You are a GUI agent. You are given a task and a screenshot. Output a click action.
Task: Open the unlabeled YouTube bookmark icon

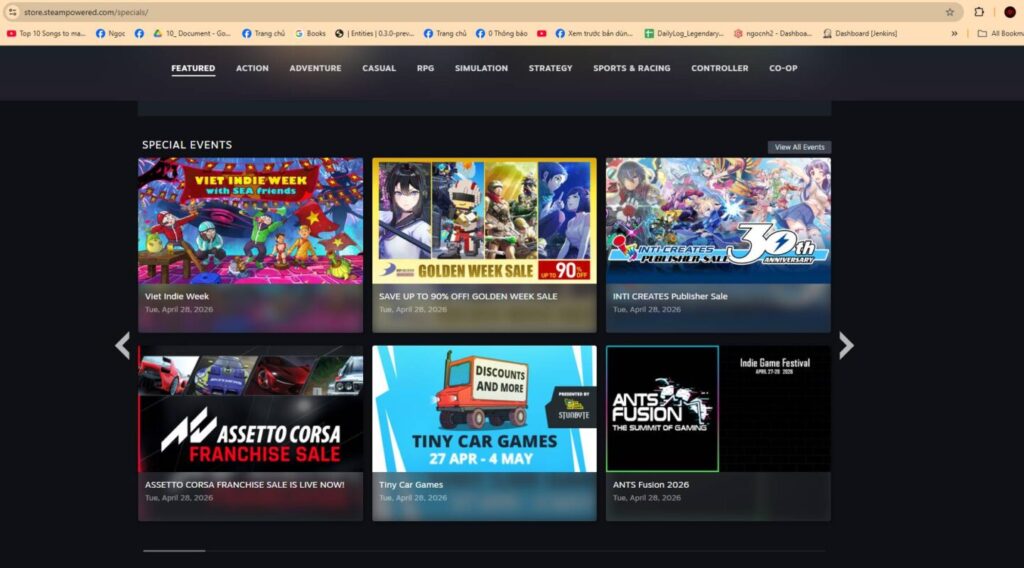click(541, 33)
